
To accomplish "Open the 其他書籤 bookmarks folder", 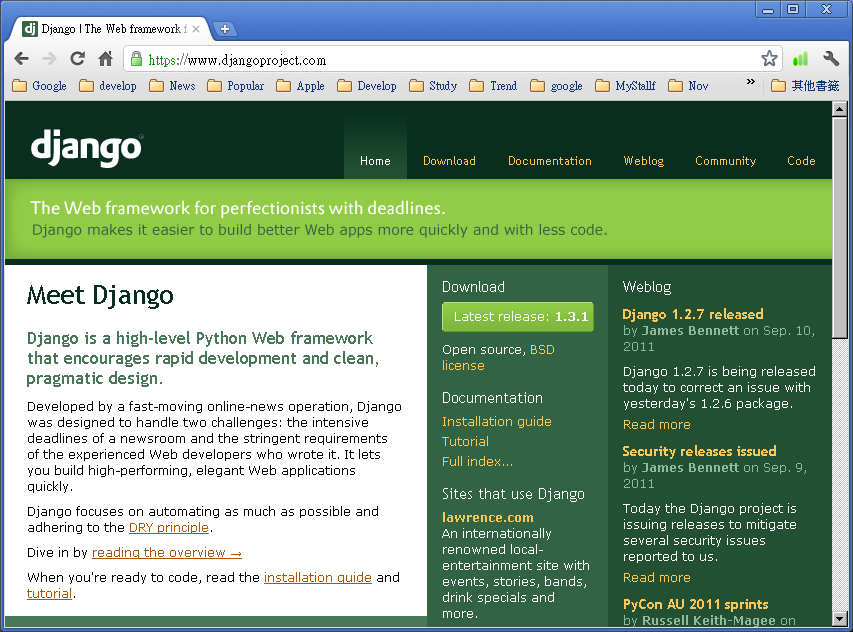I will [809, 86].
